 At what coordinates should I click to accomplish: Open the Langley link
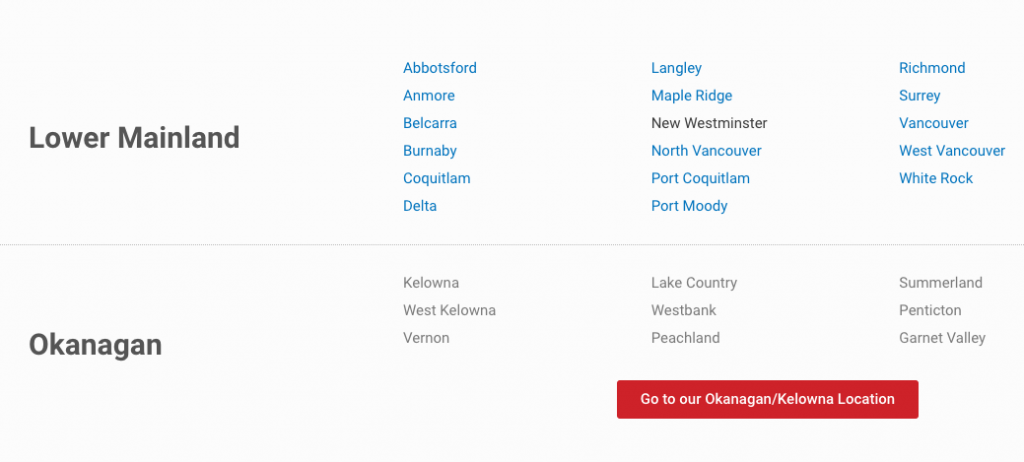pyautogui.click(x=676, y=68)
